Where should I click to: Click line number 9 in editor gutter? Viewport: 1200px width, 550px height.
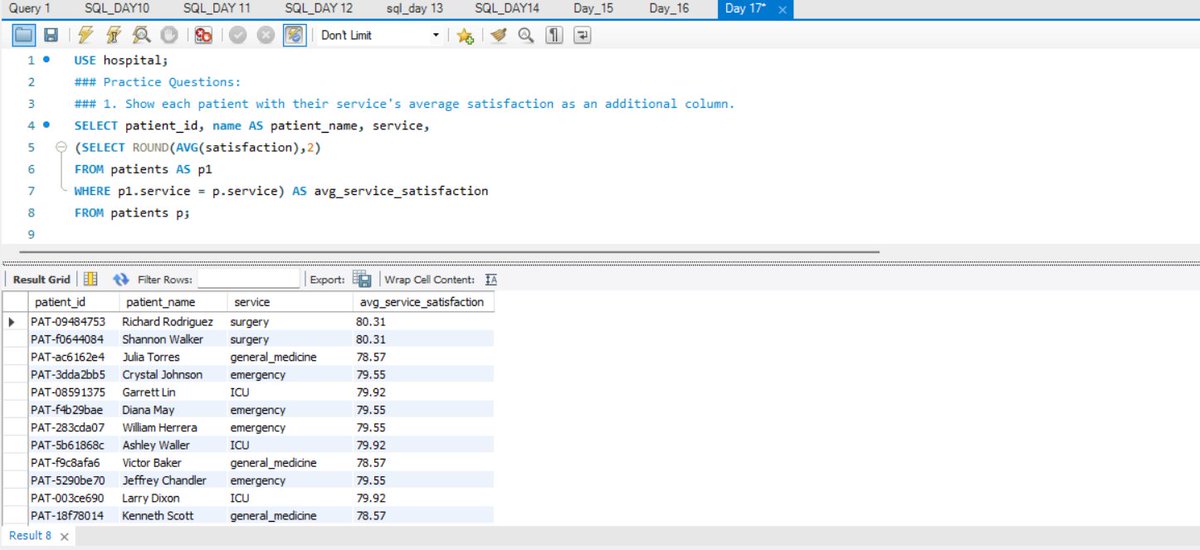click(31, 235)
